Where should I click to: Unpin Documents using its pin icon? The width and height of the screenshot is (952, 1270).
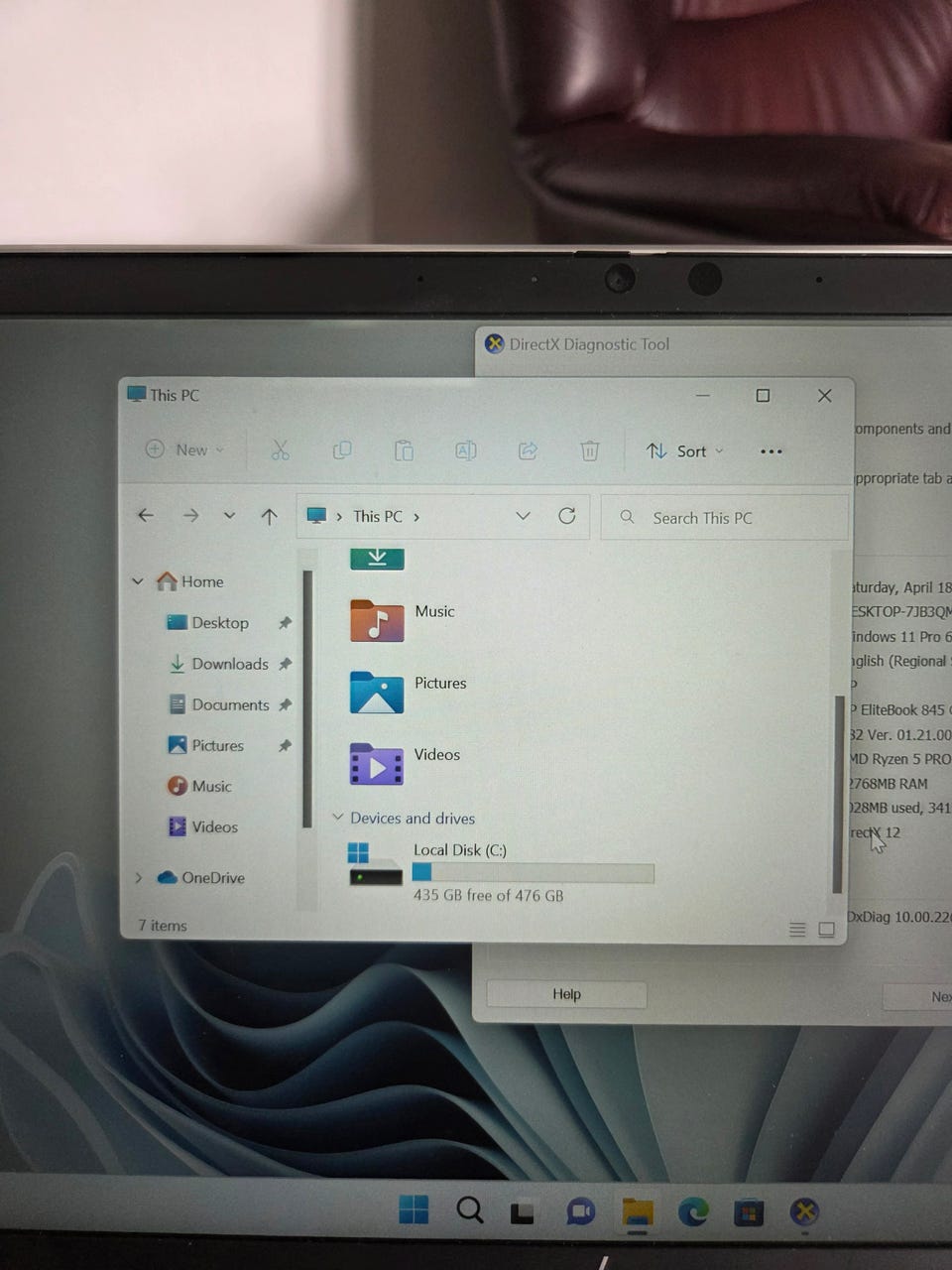click(285, 704)
